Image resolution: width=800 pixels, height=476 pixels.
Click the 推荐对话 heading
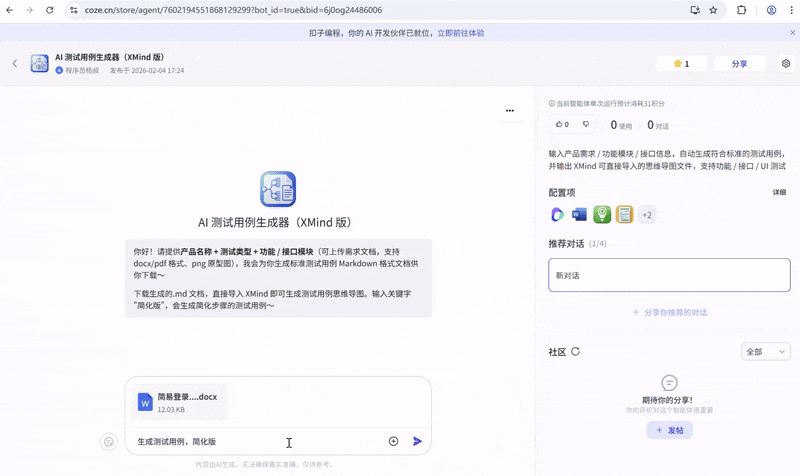click(566, 243)
